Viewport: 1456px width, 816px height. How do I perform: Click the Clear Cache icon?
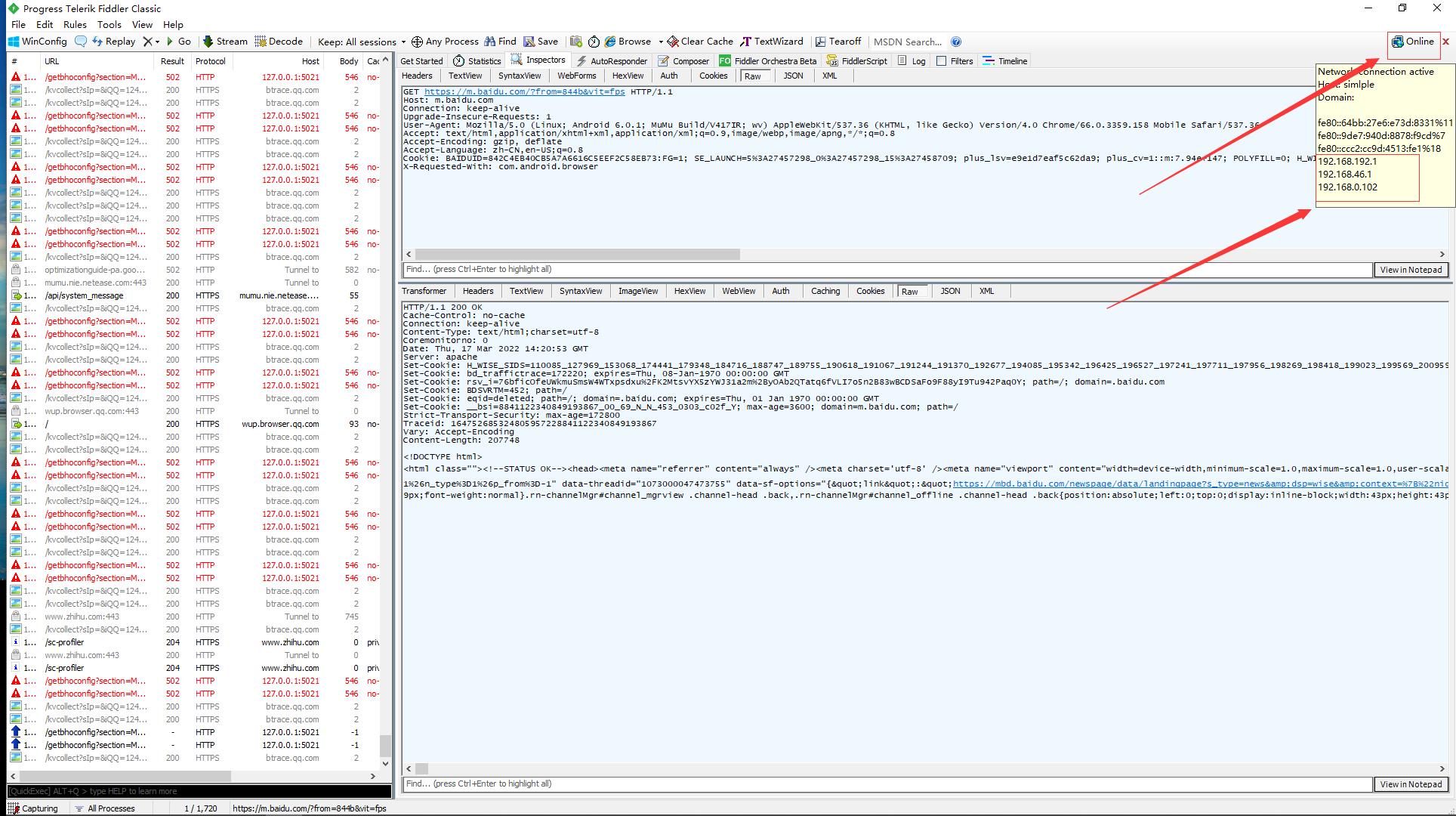676,42
